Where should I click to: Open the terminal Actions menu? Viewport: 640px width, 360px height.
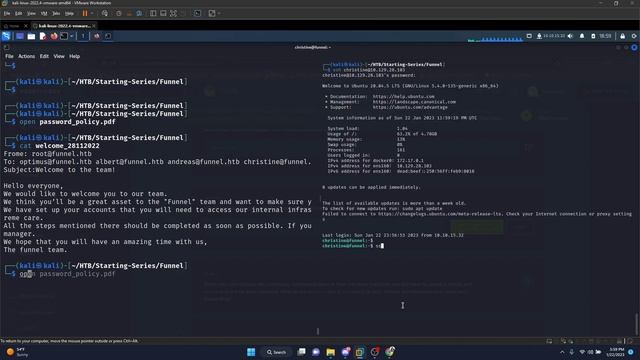(27, 56)
